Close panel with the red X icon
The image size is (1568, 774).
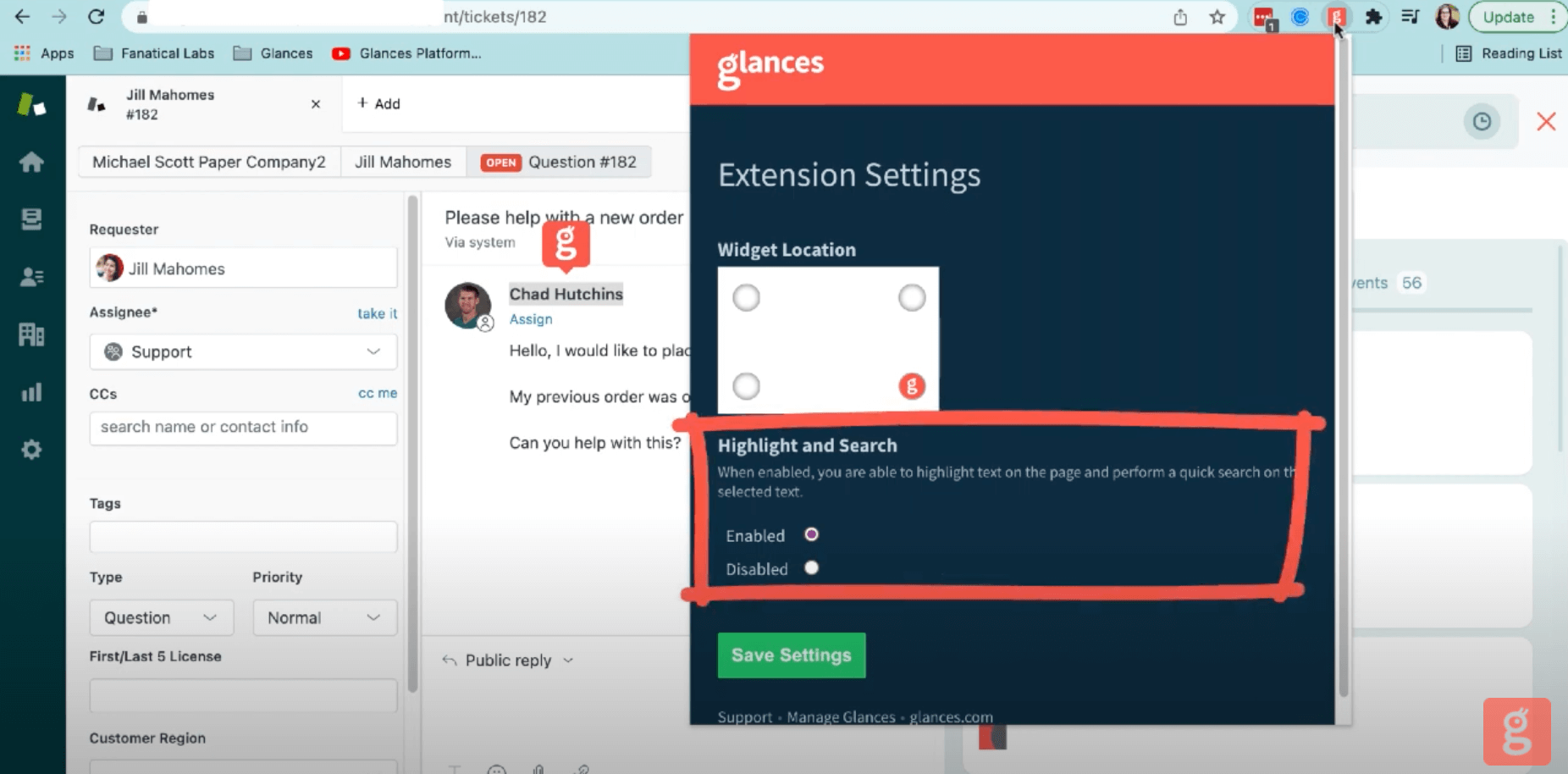pyautogui.click(x=1546, y=122)
